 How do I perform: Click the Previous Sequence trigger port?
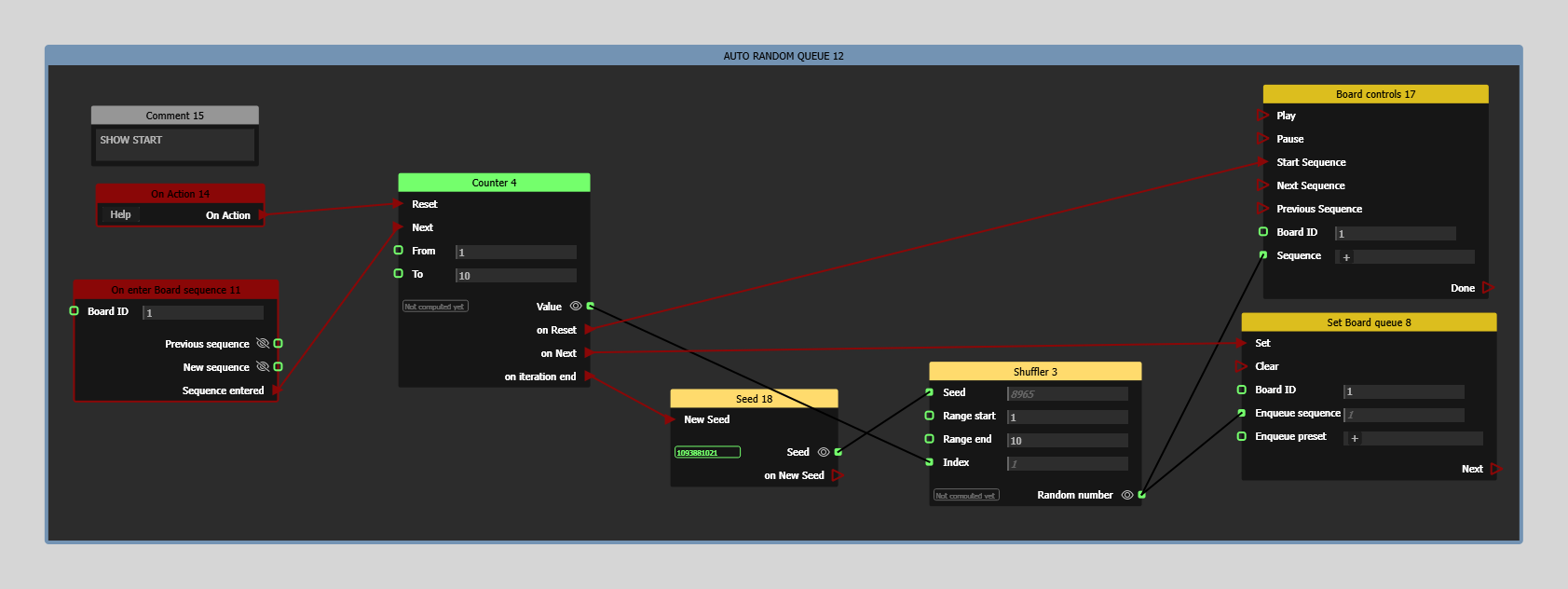[1263, 209]
